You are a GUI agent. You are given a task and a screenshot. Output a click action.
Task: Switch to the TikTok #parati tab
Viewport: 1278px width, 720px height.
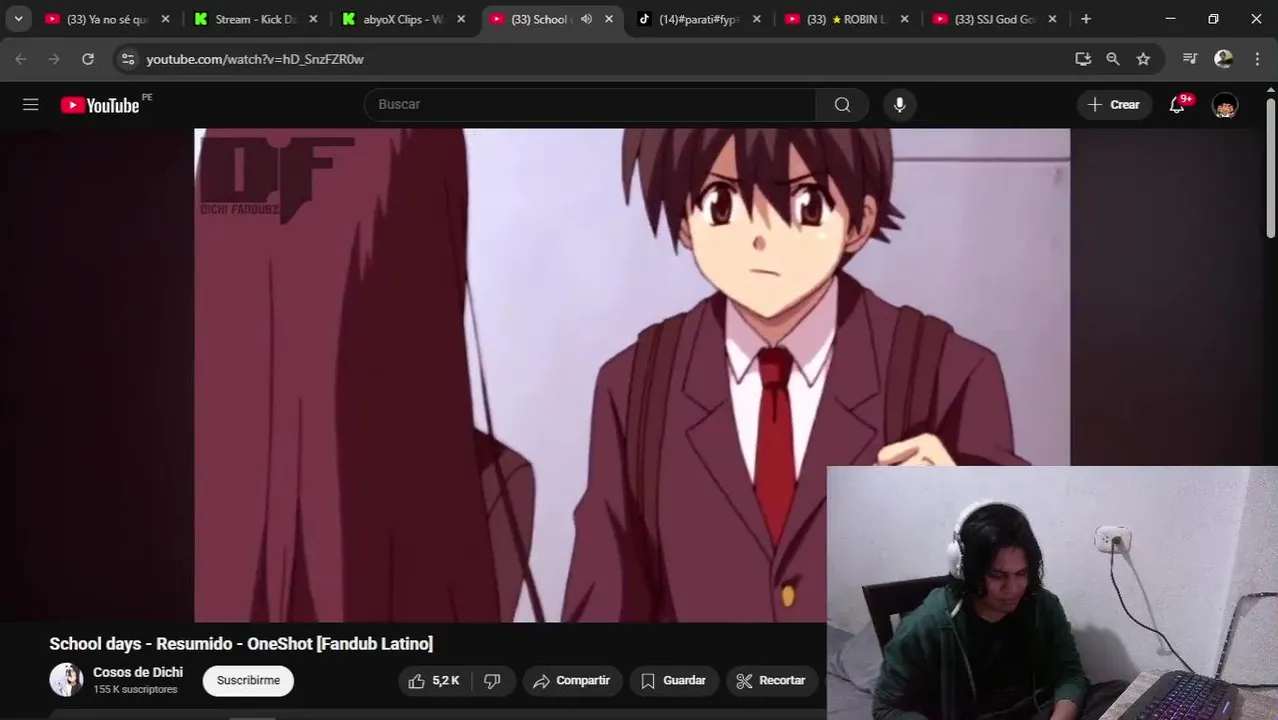(x=699, y=19)
